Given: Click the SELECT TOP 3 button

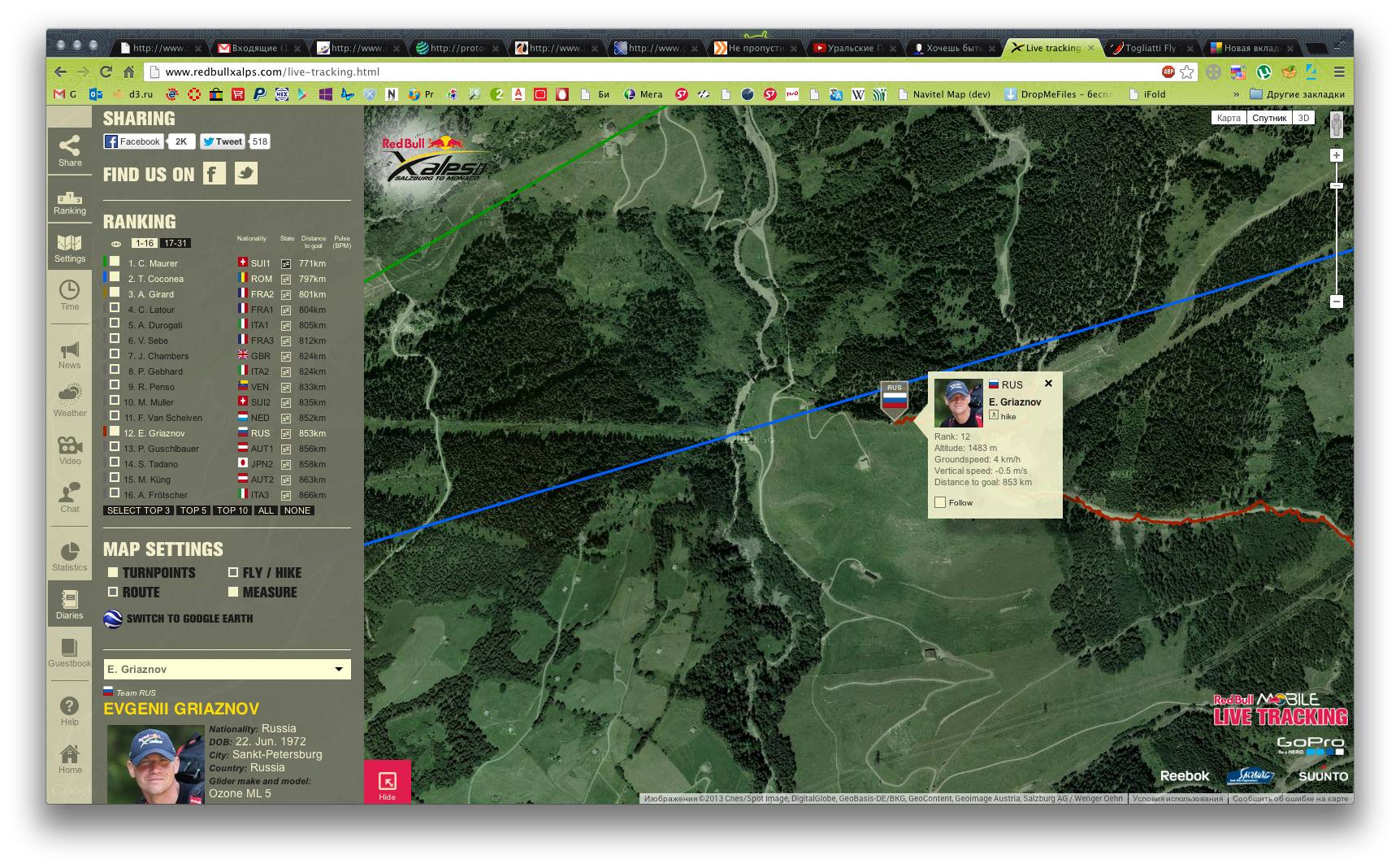Looking at the screenshot, I should [138, 510].
